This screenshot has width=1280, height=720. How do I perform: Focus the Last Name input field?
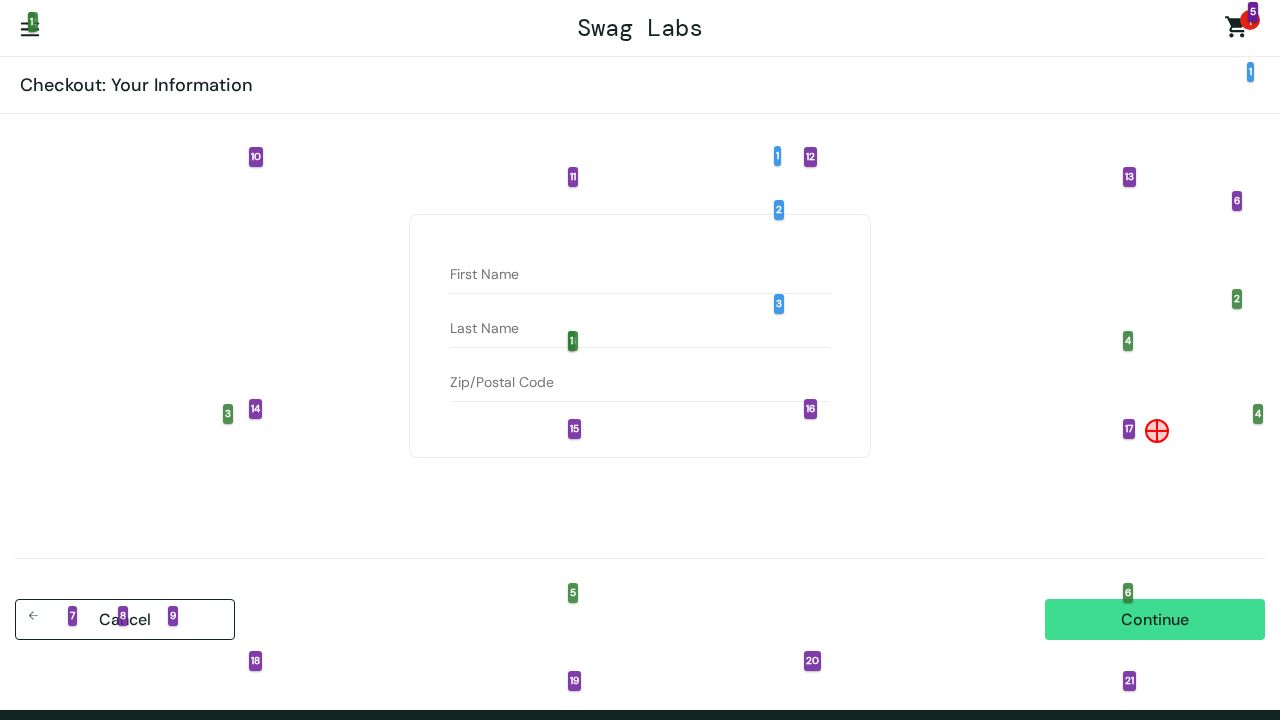click(x=640, y=329)
